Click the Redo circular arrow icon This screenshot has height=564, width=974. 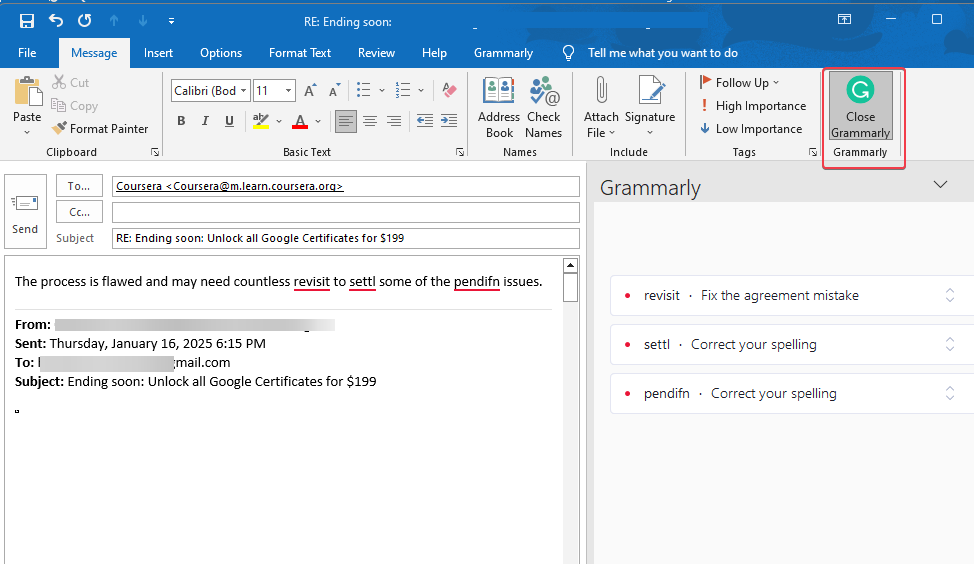pos(84,21)
